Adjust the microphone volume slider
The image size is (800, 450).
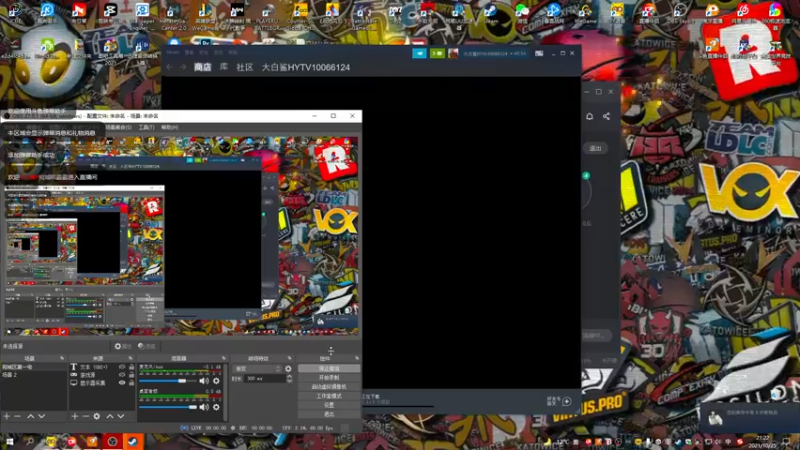[x=168, y=381]
